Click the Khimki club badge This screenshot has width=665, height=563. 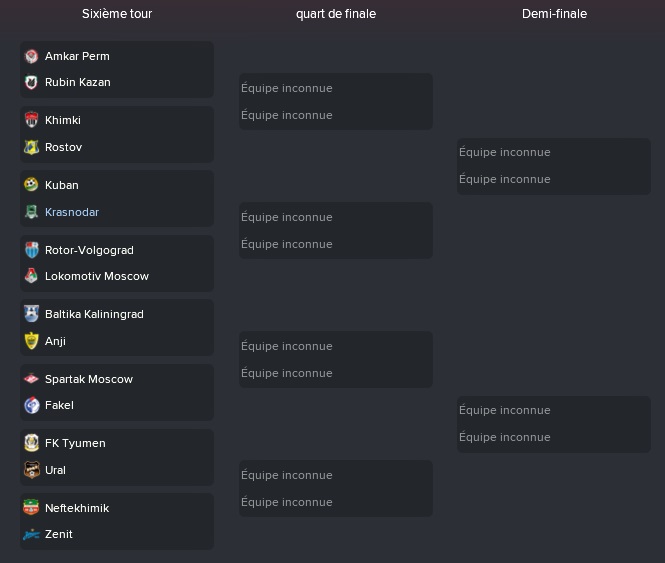[31, 120]
